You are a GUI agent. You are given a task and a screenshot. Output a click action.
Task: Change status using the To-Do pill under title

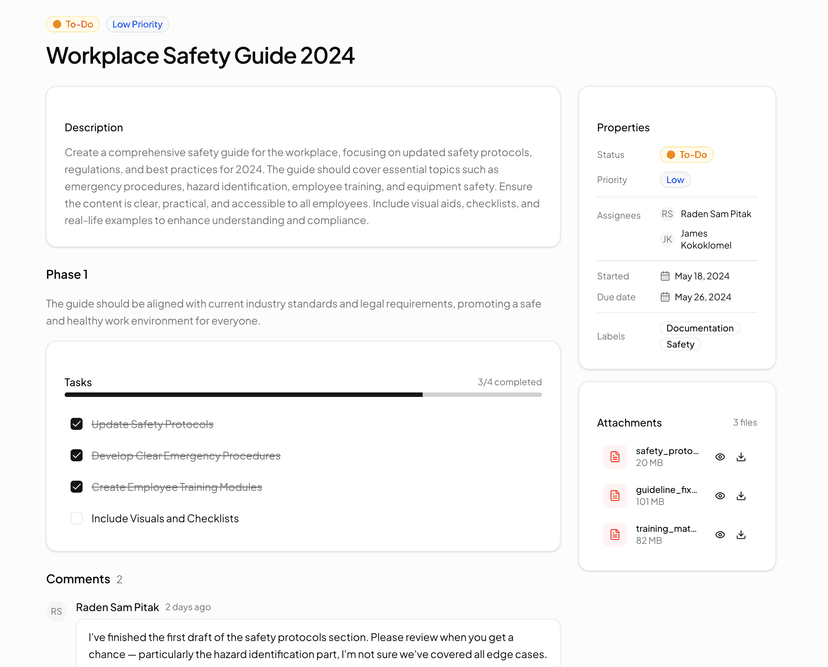pyautogui.click(x=72, y=23)
